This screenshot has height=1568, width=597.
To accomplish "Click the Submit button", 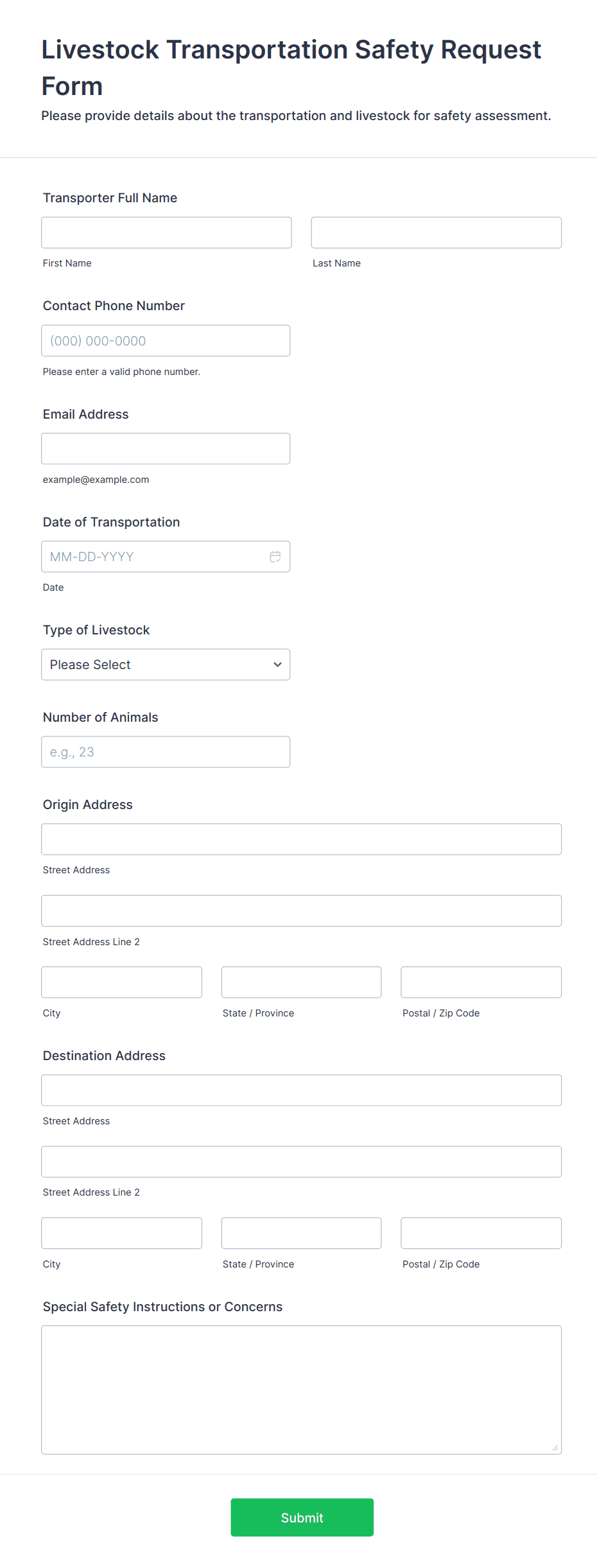I will point(302,1517).
